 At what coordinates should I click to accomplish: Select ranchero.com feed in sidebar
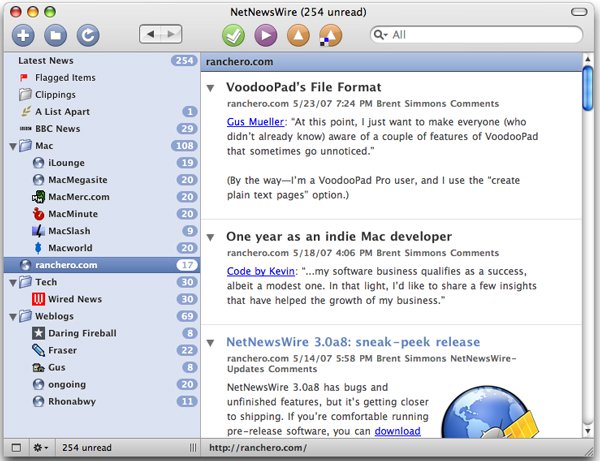coord(102,265)
